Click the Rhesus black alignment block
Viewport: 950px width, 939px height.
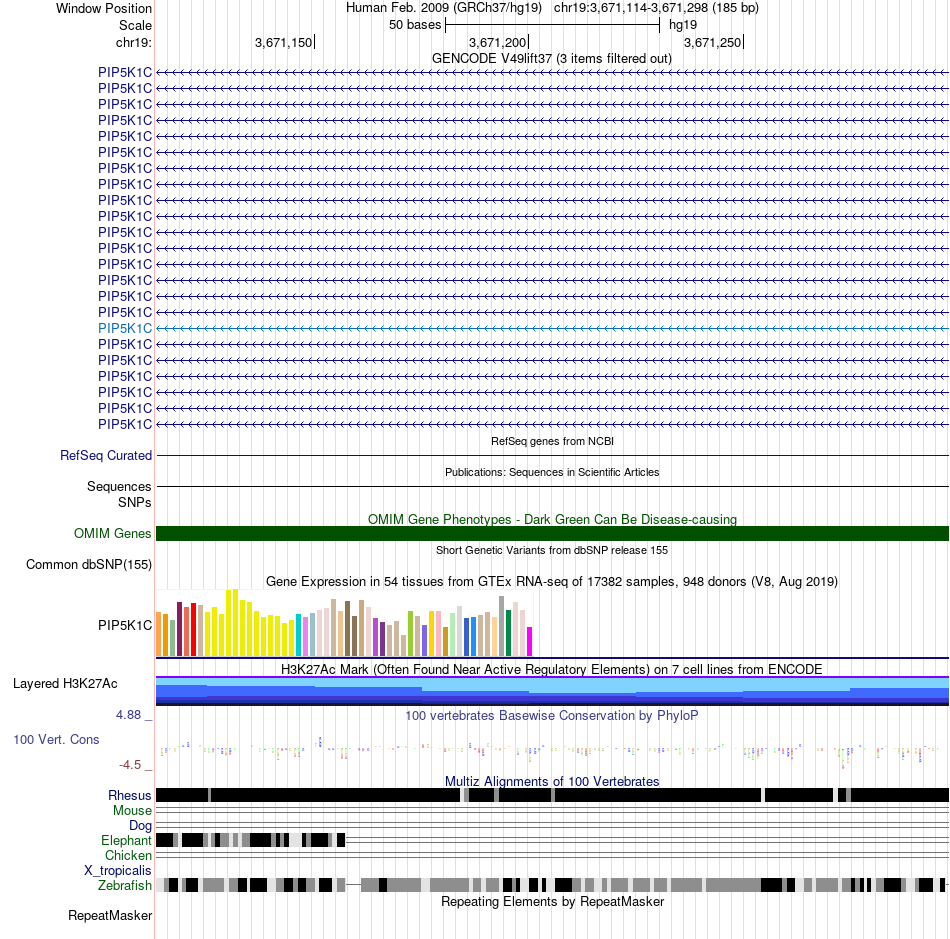[x=552, y=795]
